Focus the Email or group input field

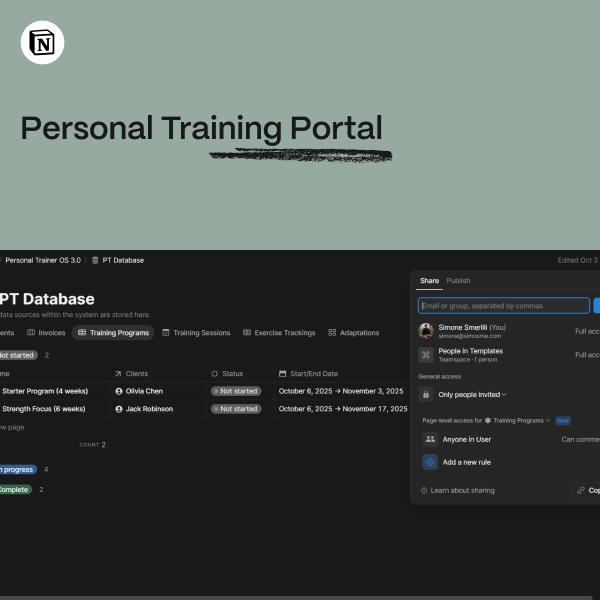pos(504,306)
